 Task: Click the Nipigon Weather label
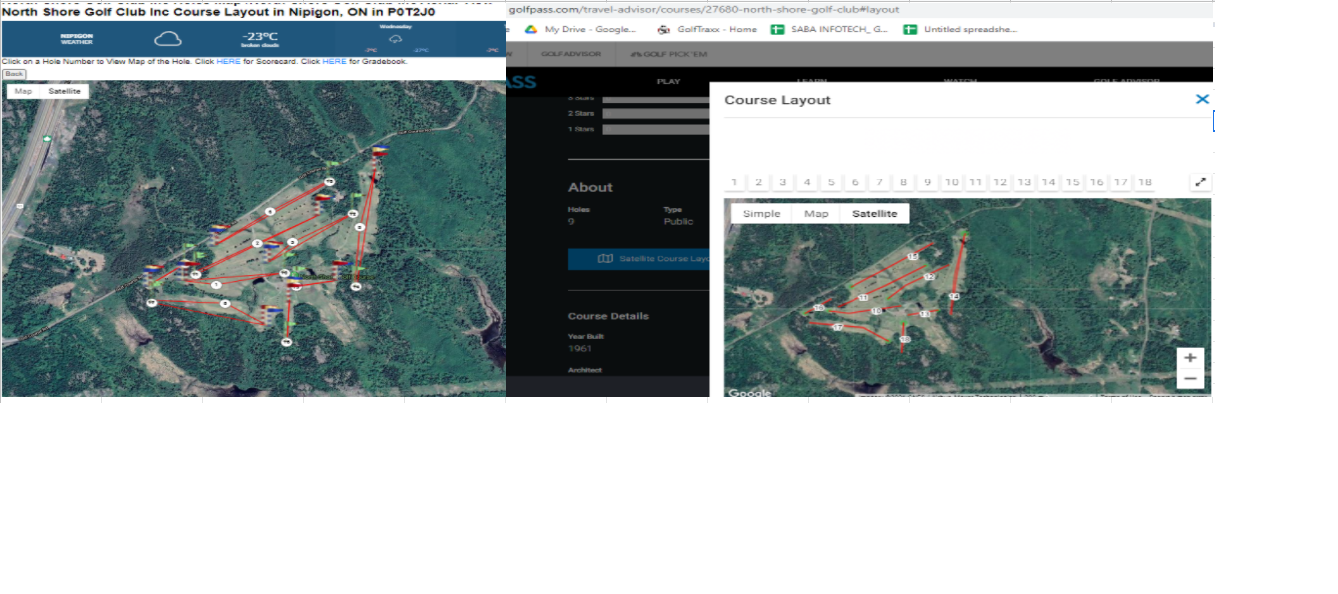pos(77,38)
